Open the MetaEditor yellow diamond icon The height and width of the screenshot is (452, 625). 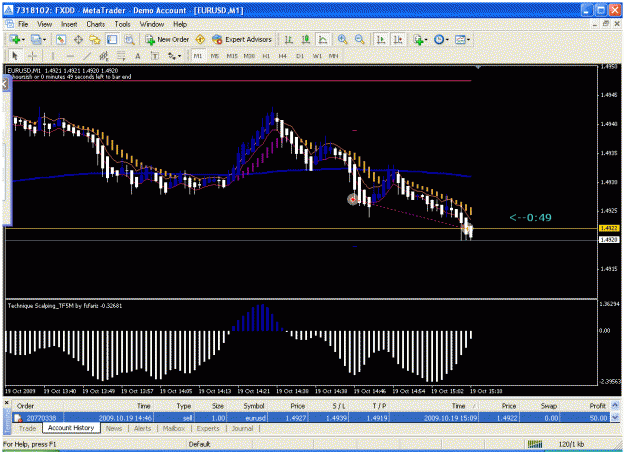(x=200, y=39)
